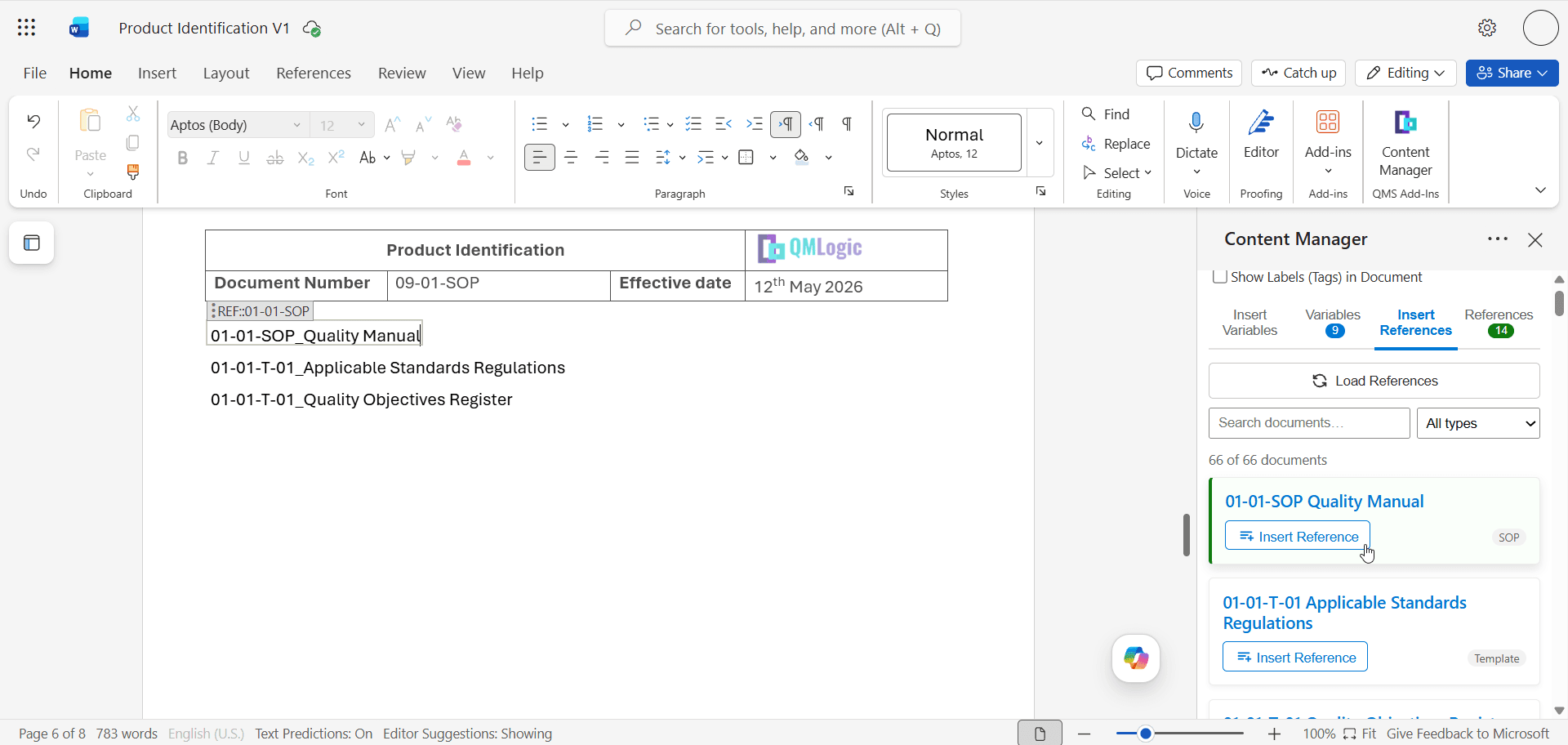Open the font name dropdown
This screenshot has width=1568, height=745.
point(297,125)
